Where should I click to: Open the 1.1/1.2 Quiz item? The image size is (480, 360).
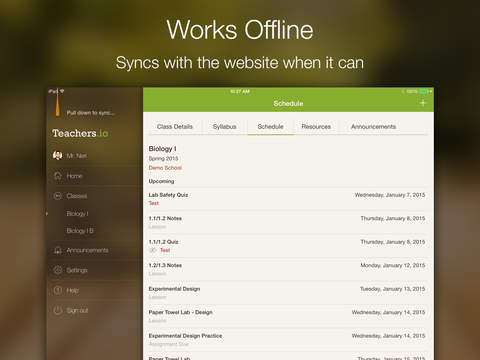coord(287,246)
